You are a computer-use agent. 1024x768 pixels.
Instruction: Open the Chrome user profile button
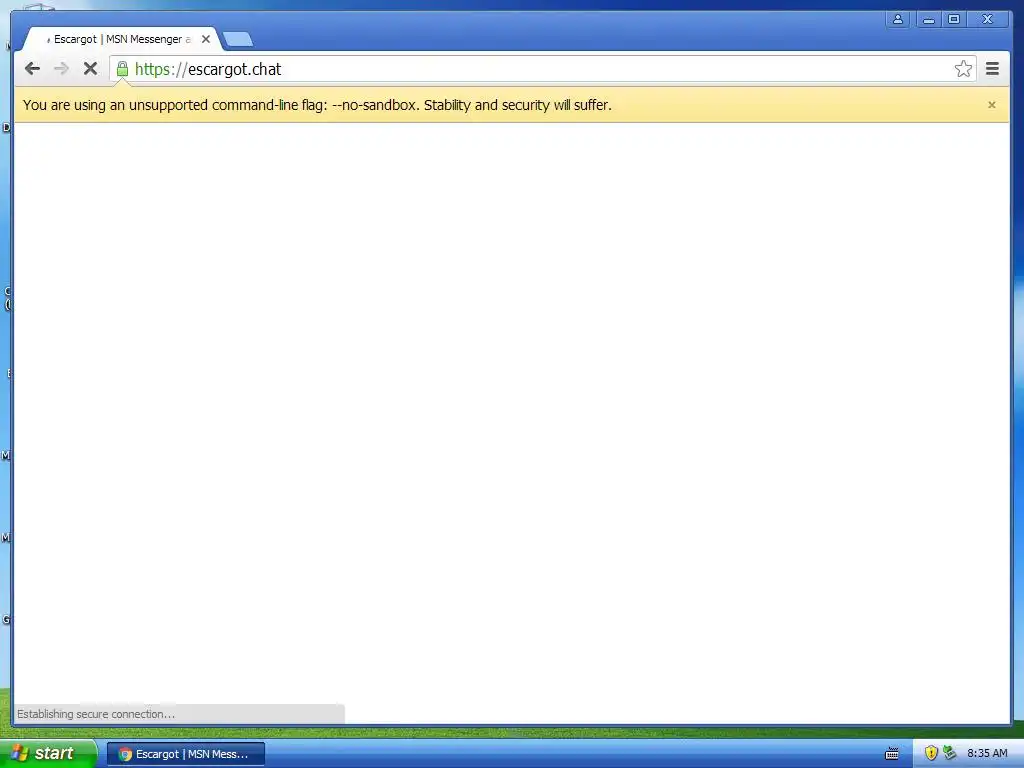tap(898, 20)
